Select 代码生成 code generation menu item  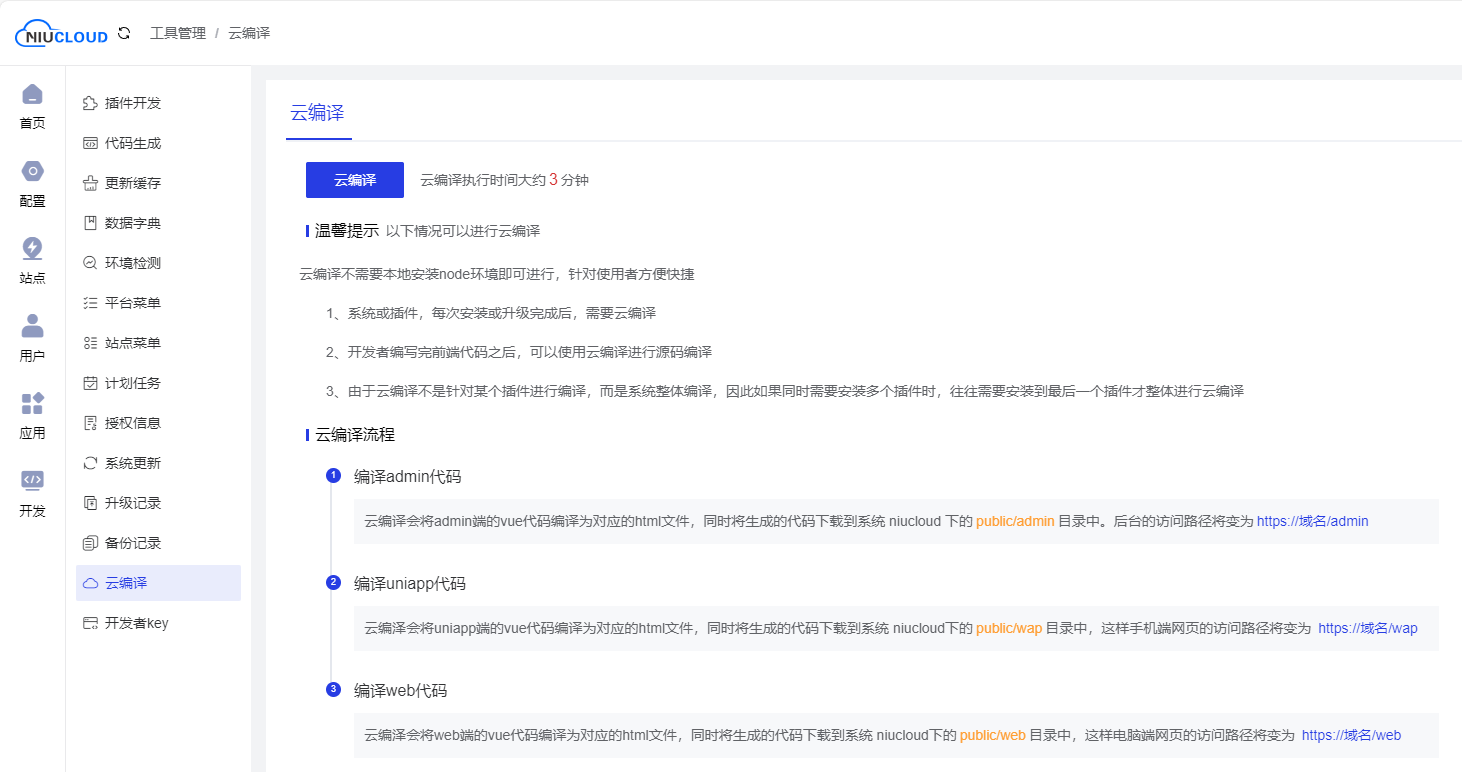click(x=133, y=142)
